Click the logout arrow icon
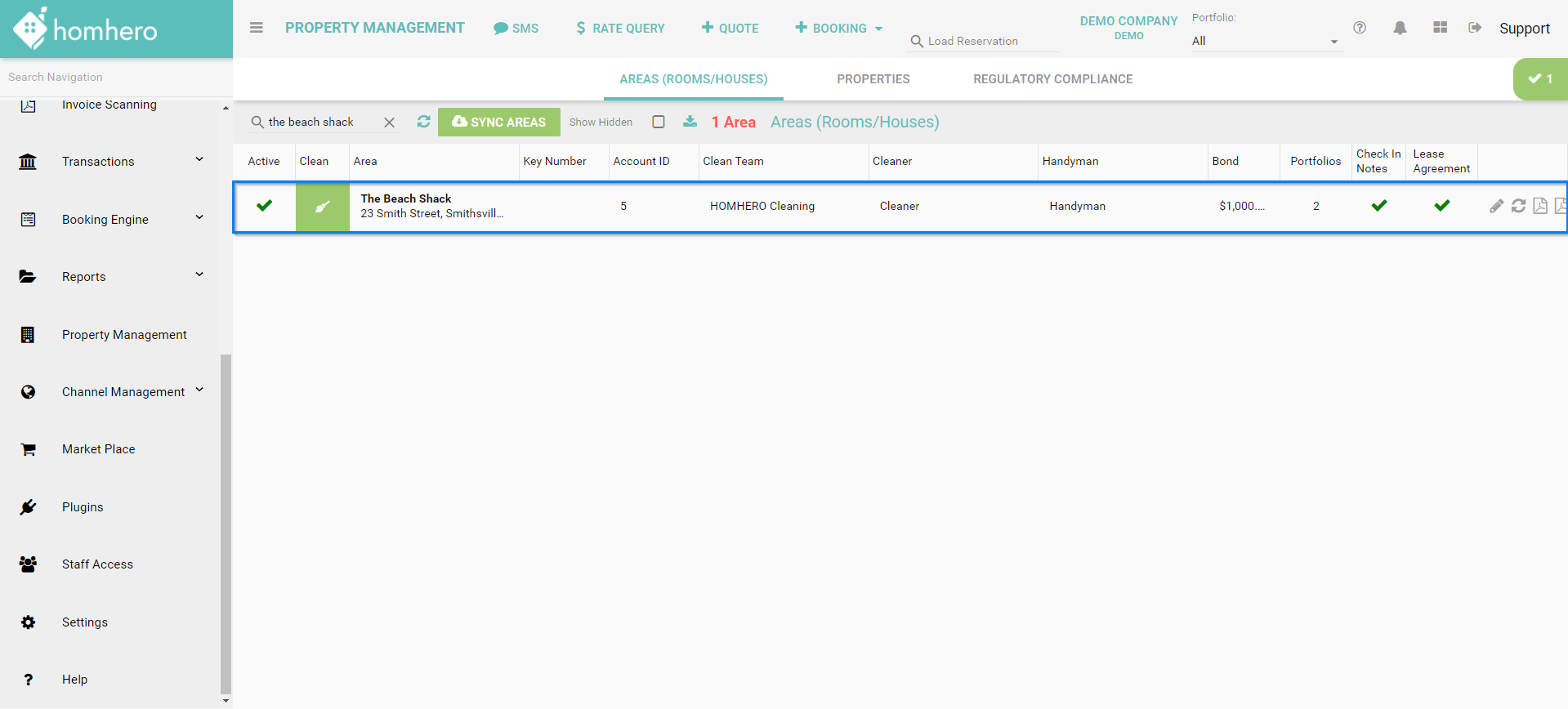The width and height of the screenshot is (1568, 709). (1475, 28)
